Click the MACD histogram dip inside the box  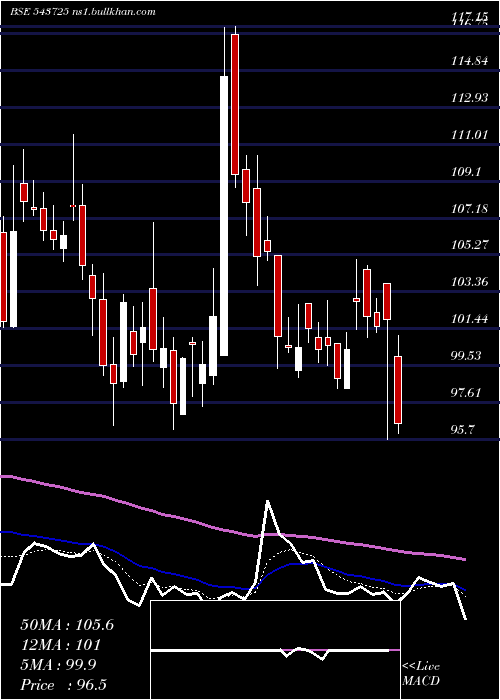(322, 658)
